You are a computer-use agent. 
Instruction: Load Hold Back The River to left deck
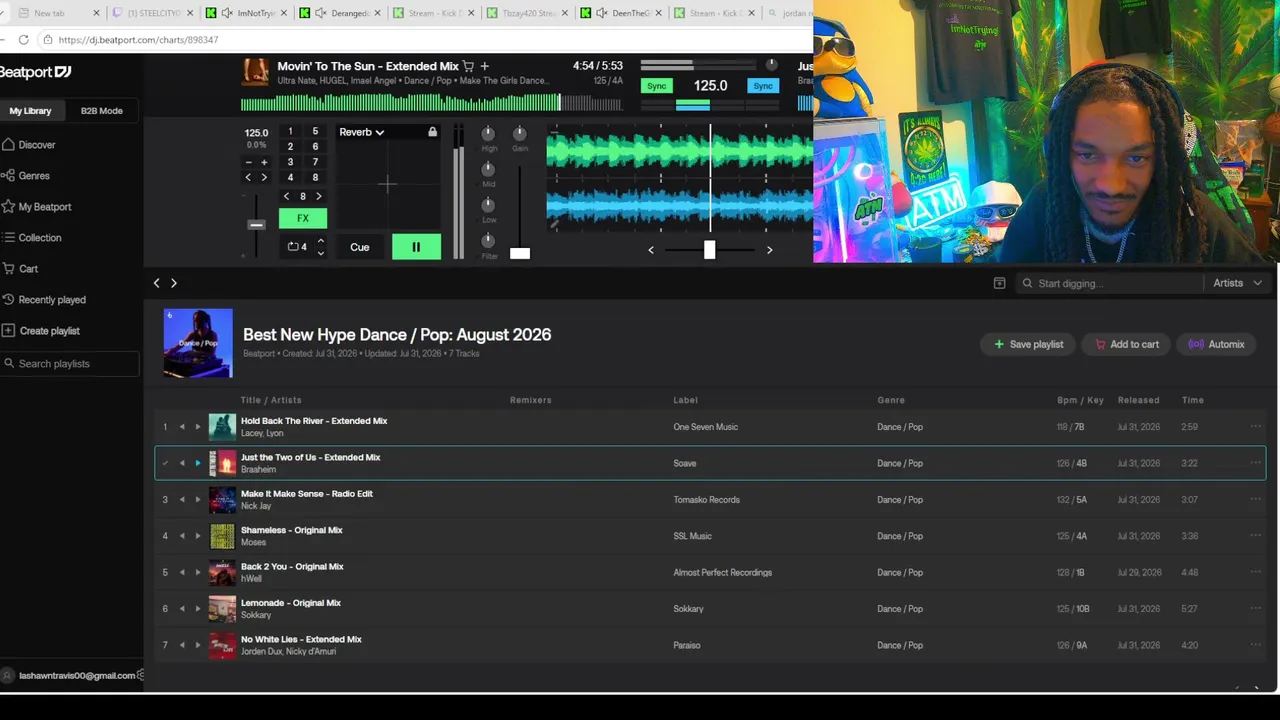[x=182, y=427]
